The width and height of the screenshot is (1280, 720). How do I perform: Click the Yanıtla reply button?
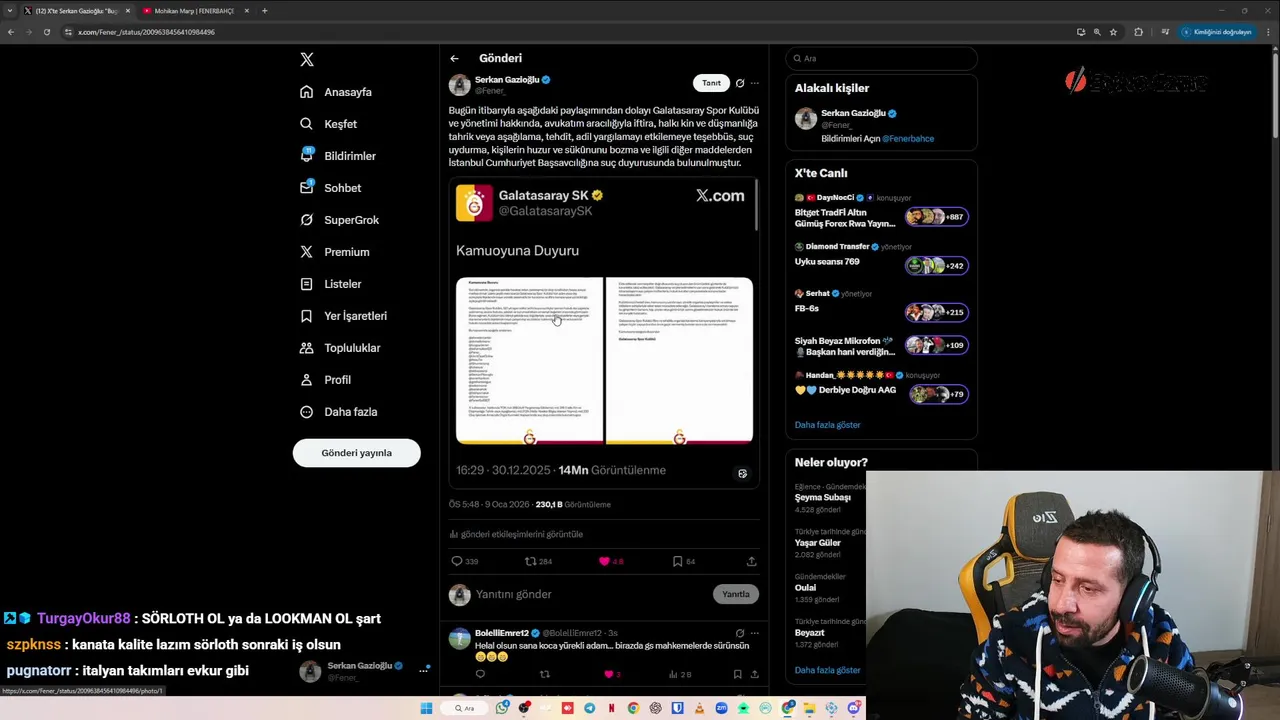click(735, 594)
